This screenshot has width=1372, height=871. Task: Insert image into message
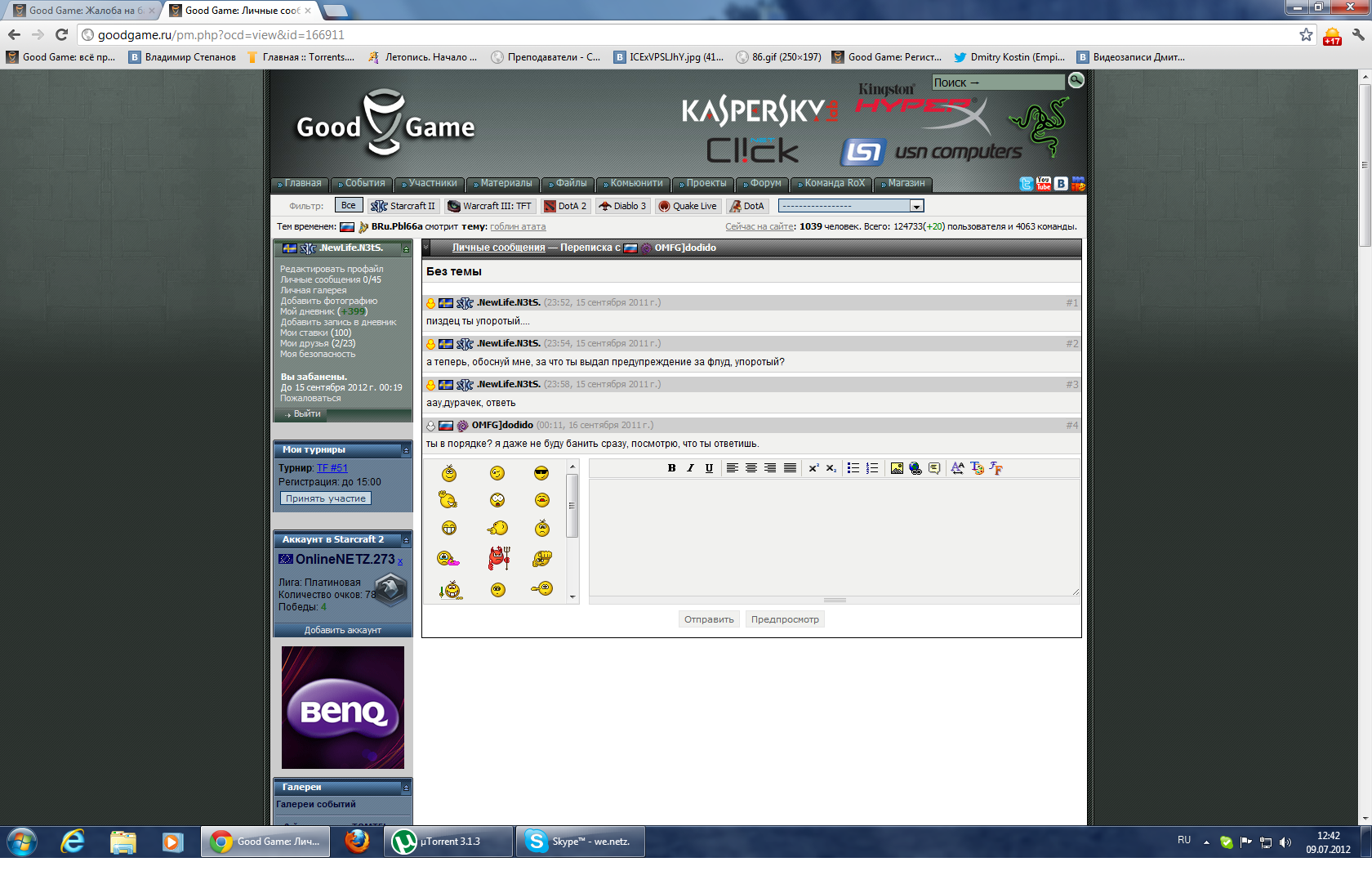[897, 468]
